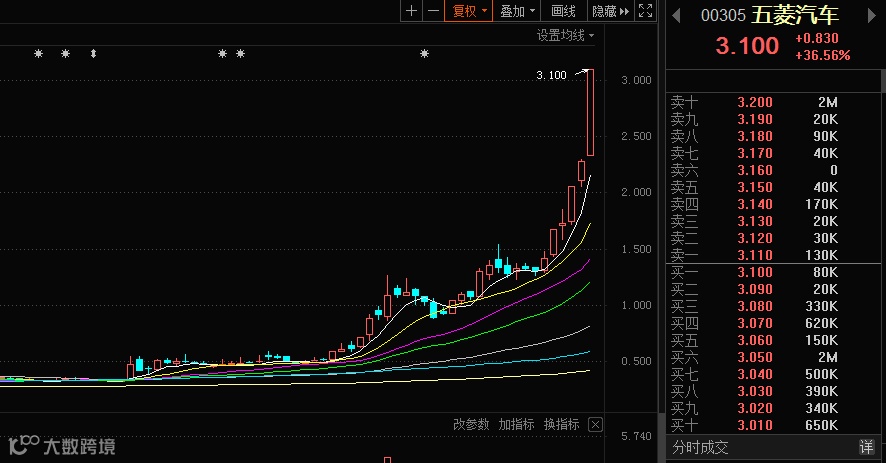Click price change +0.830
886x463 pixels.
click(817, 38)
